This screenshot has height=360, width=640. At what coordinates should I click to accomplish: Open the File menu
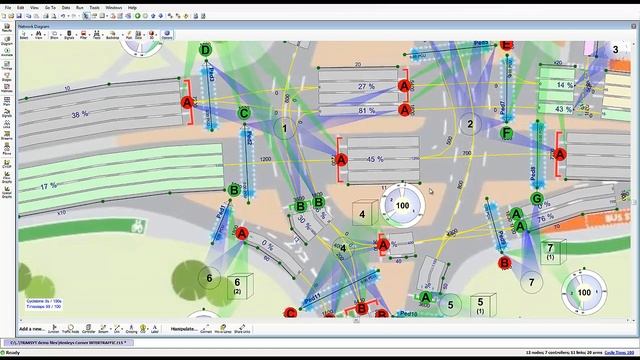[x=8, y=7]
